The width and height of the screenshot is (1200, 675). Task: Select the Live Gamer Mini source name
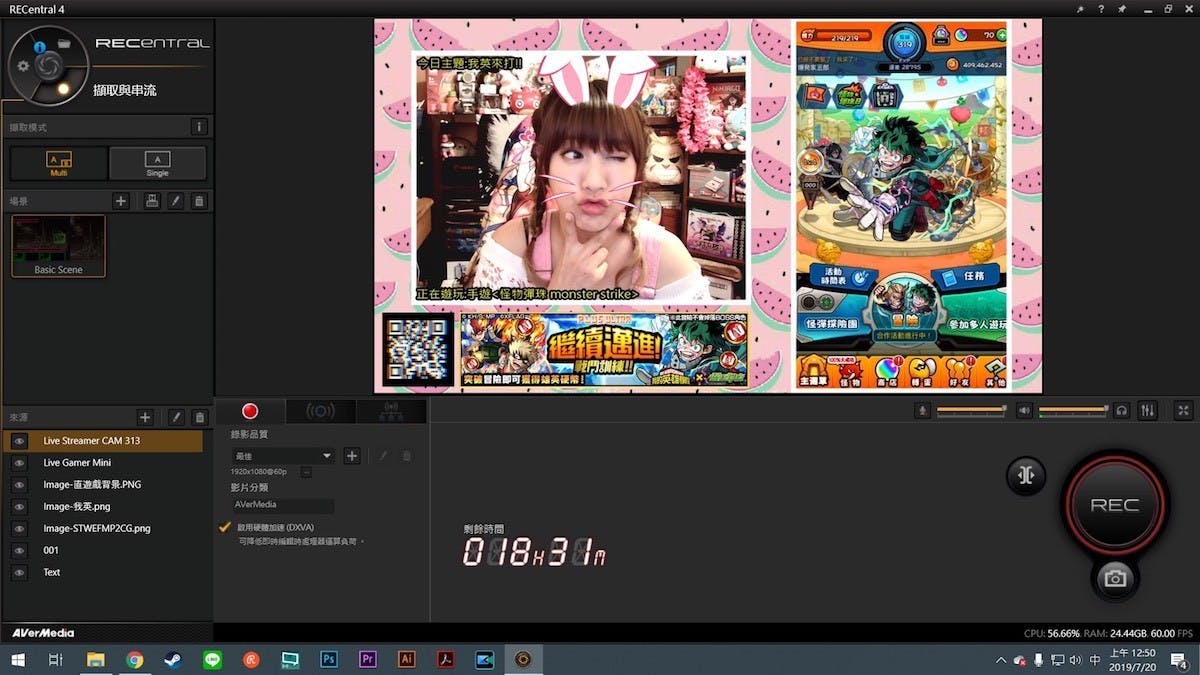77,463
